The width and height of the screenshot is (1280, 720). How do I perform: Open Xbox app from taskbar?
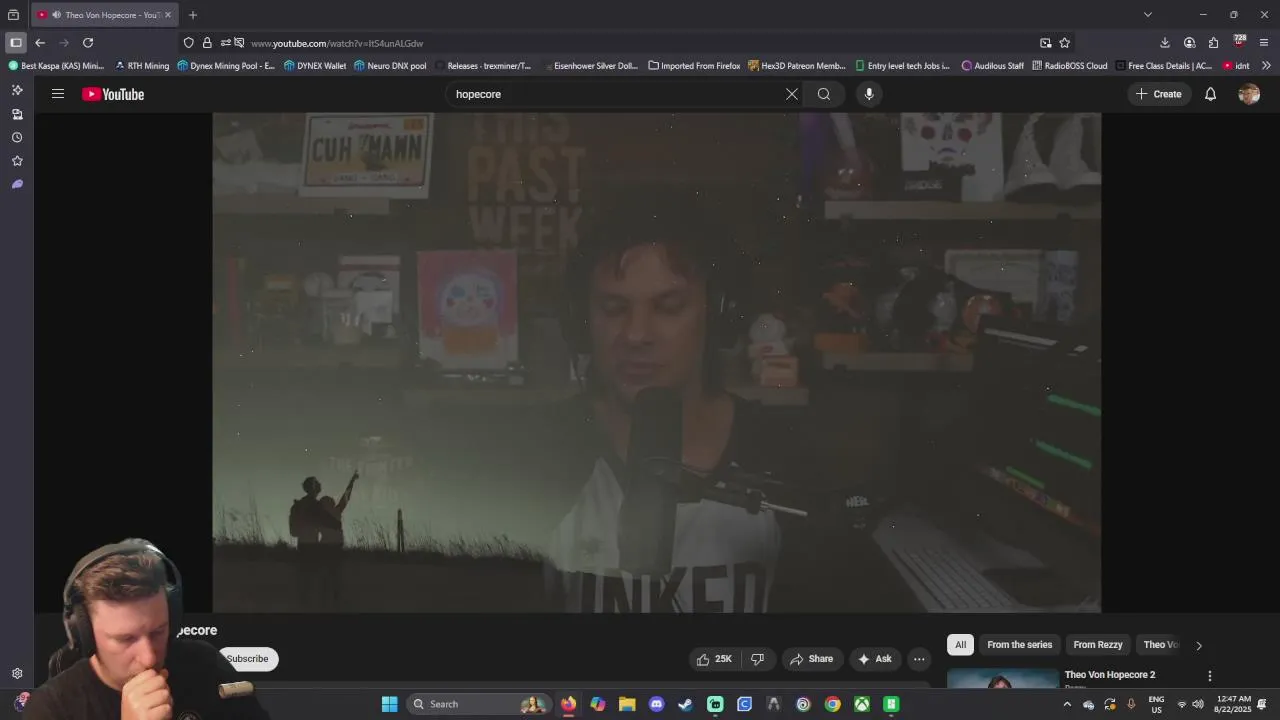click(861, 704)
